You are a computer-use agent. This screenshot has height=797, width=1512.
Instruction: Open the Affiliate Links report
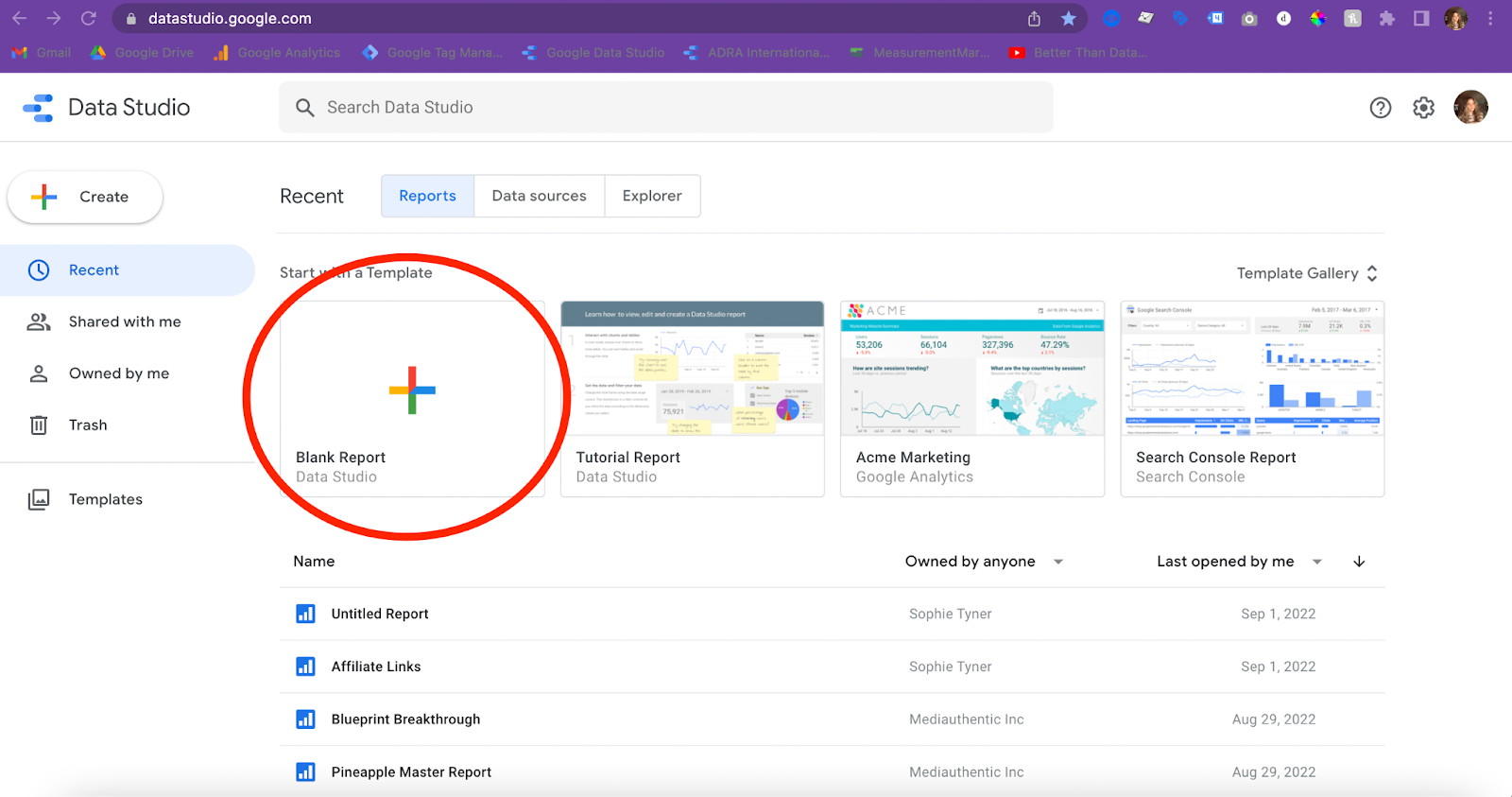[376, 667]
